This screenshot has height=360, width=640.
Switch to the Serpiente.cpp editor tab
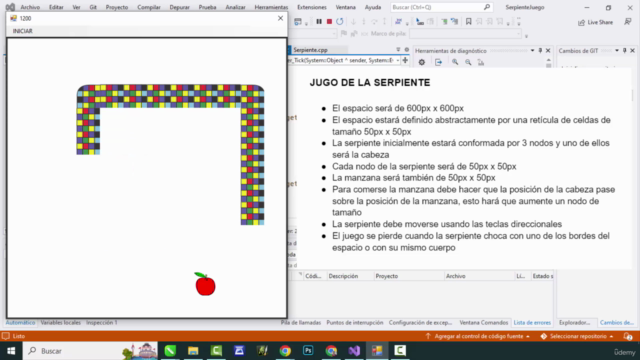[x=311, y=50]
